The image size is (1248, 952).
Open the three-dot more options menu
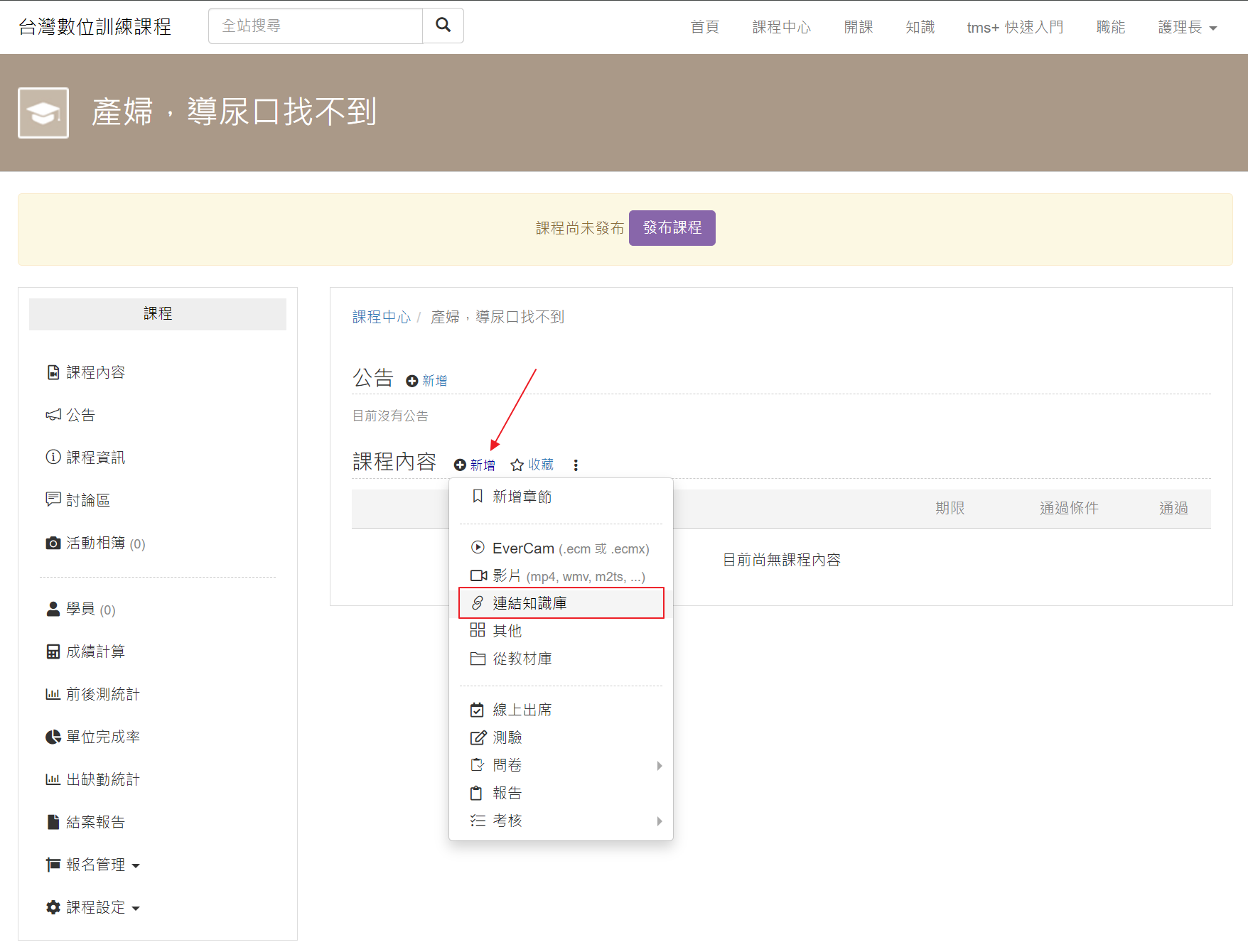pyautogui.click(x=576, y=465)
